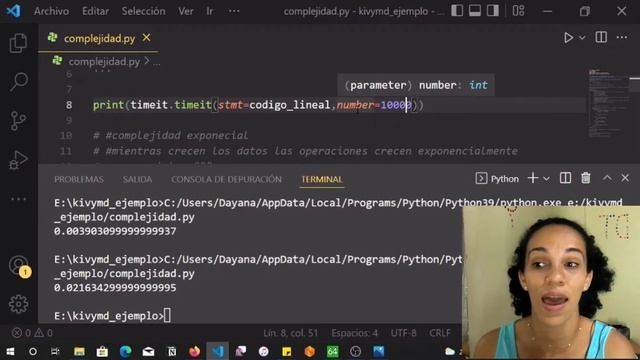The width and height of the screenshot is (640, 360).
Task: Click output 0.021634299999999995 in terminal
Action: [x=115, y=288]
